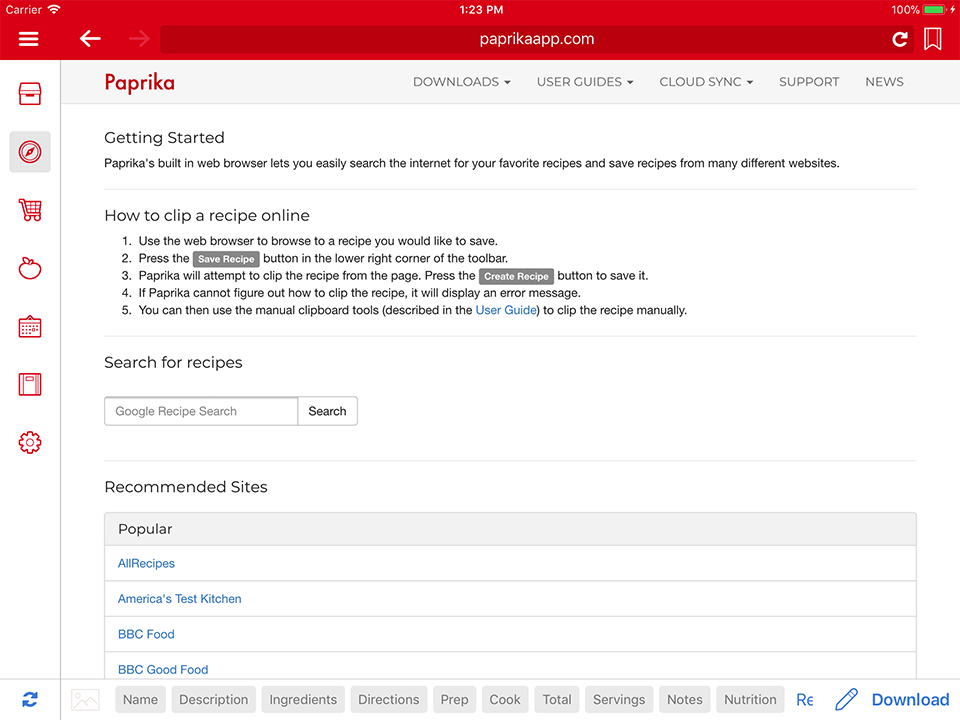Select the pencil clipping tool
The image size is (960, 720).
(845, 699)
